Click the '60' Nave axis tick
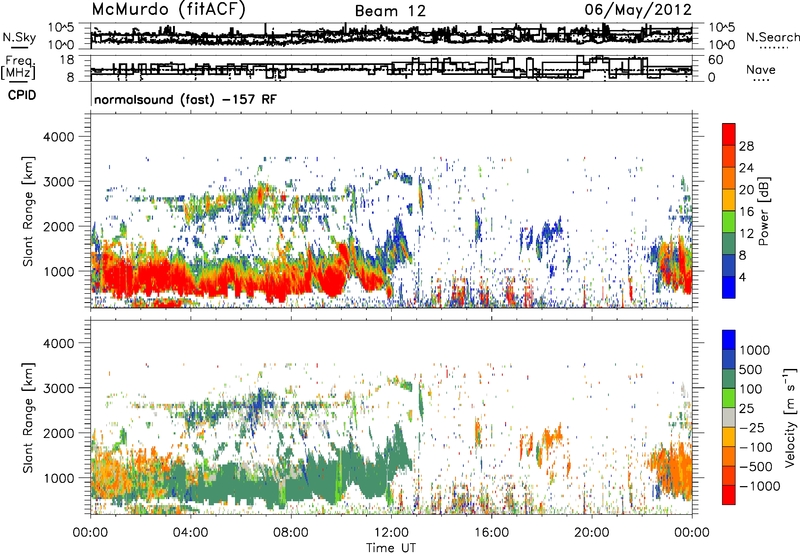This screenshot has width=800, height=554. (x=716, y=60)
